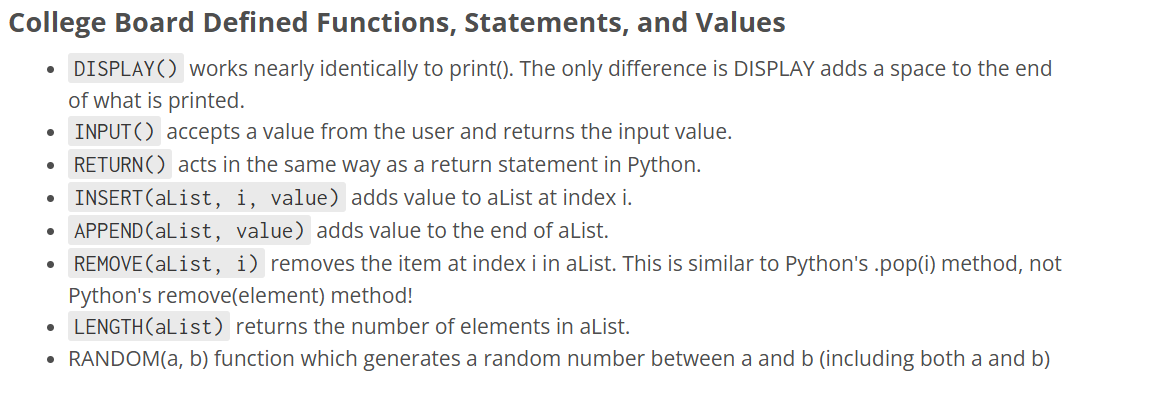
Task: Click the LENGTH(aList) code snippet
Action: click(x=149, y=326)
